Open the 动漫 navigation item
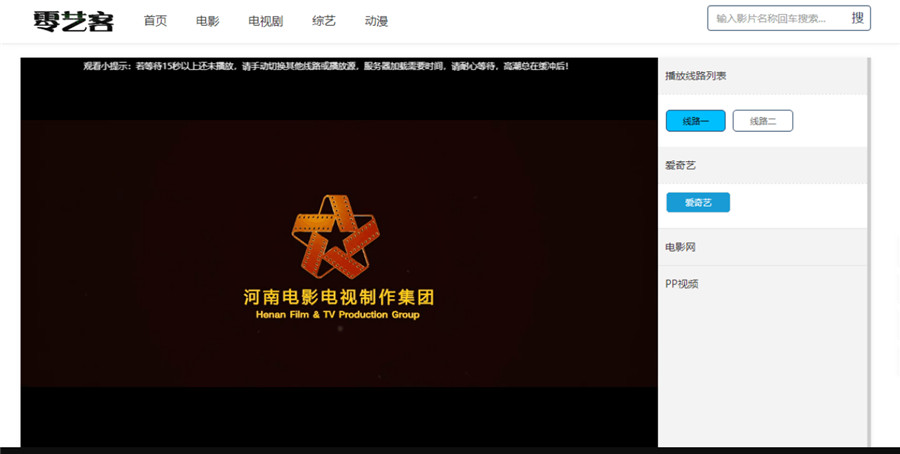The height and width of the screenshot is (454, 900). (376, 21)
